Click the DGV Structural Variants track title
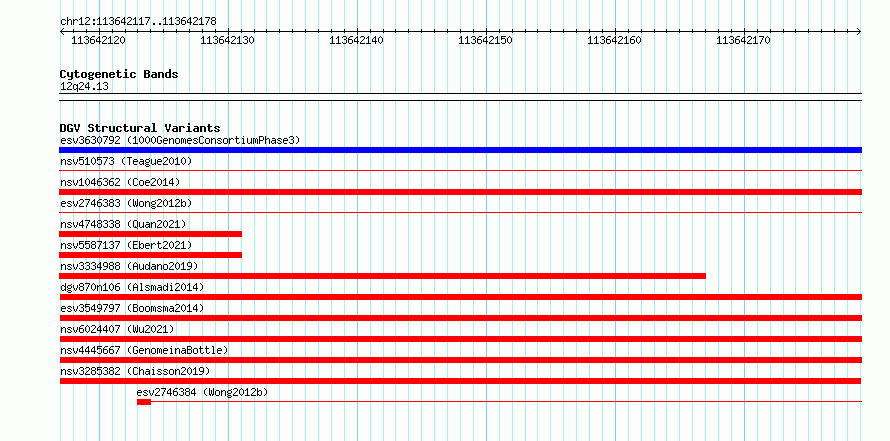 140,128
